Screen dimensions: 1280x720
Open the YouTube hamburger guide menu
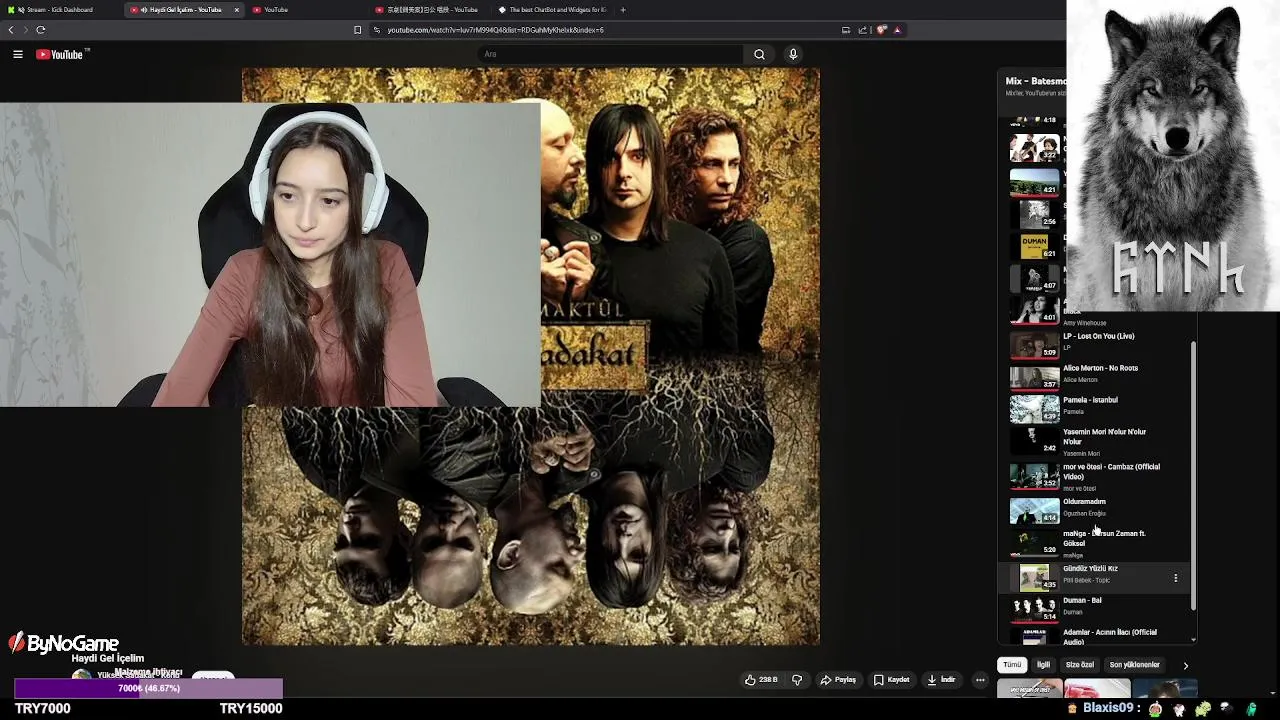pos(18,54)
